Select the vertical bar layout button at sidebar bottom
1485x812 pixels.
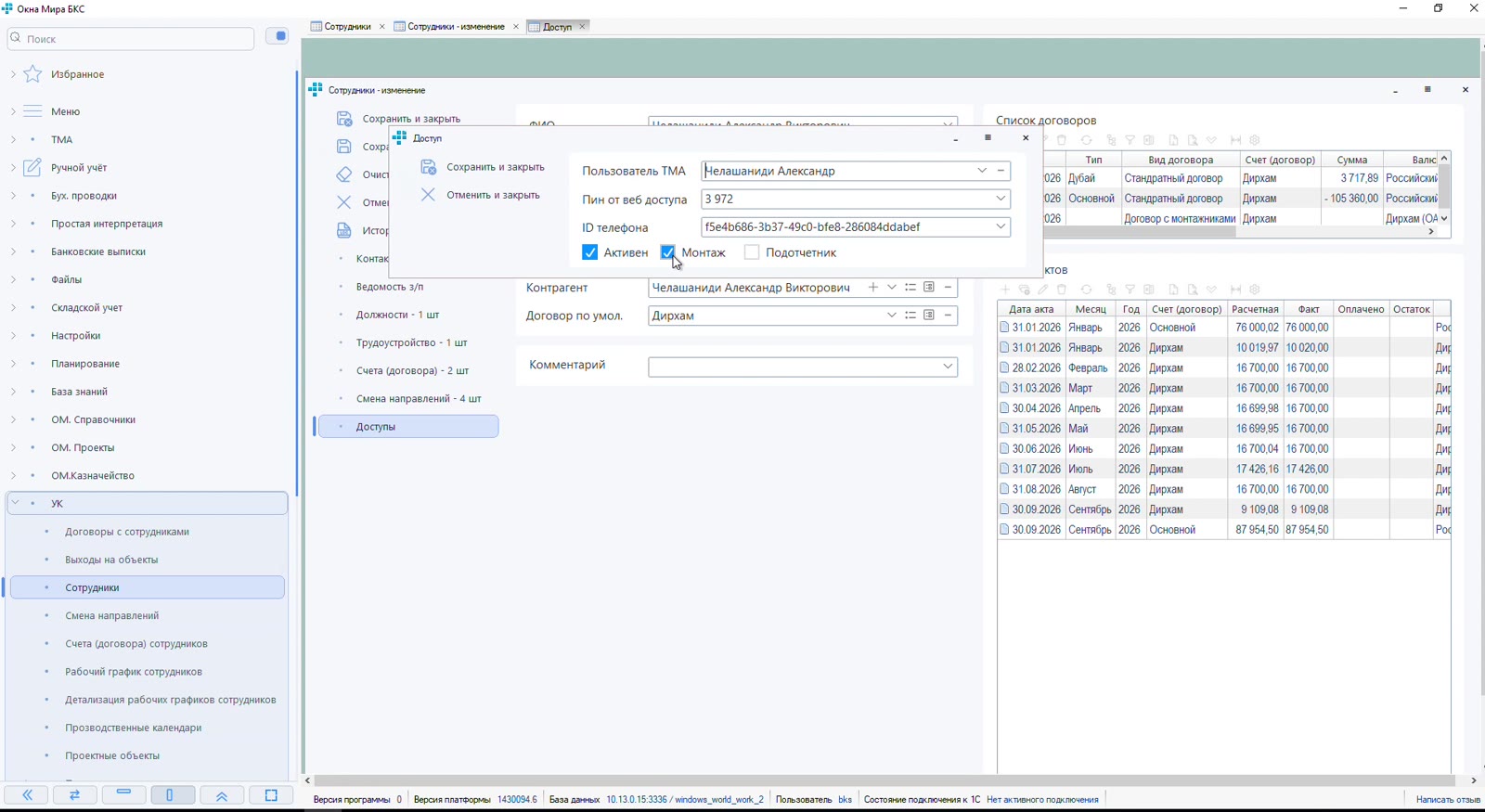click(173, 795)
